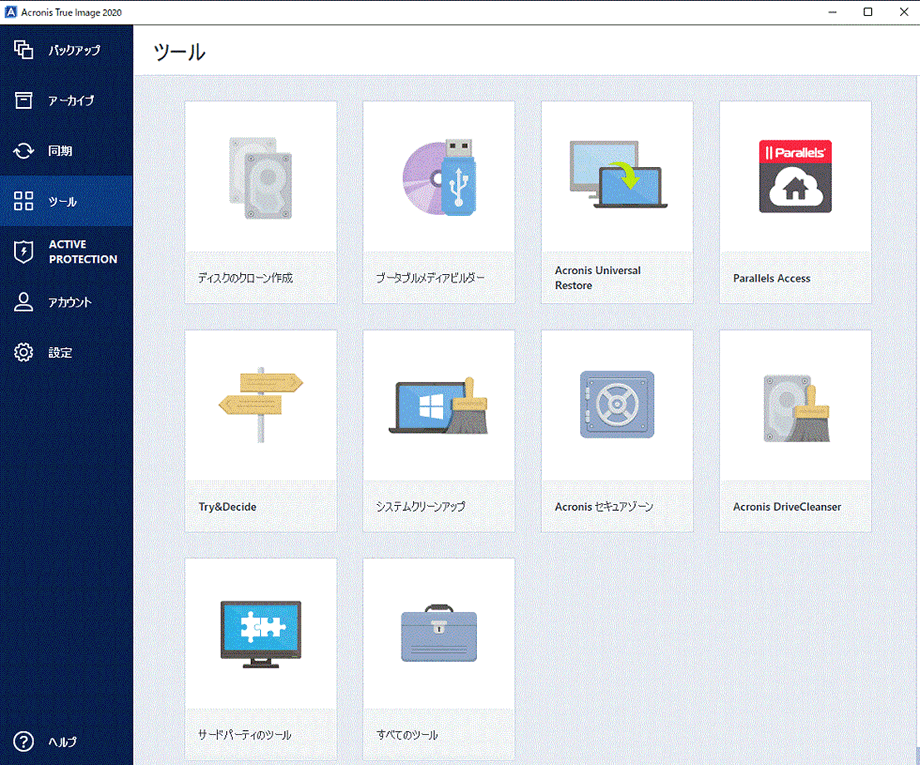Open Acronis セキュアゾーン label
This screenshot has height=765, width=920.
click(604, 506)
